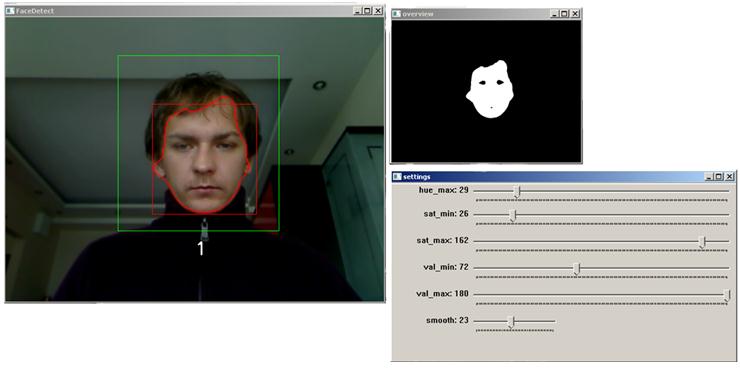Viewport: 740px width, 373px height.
Task: Click the hue_max slider handle
Action: [x=517, y=191]
